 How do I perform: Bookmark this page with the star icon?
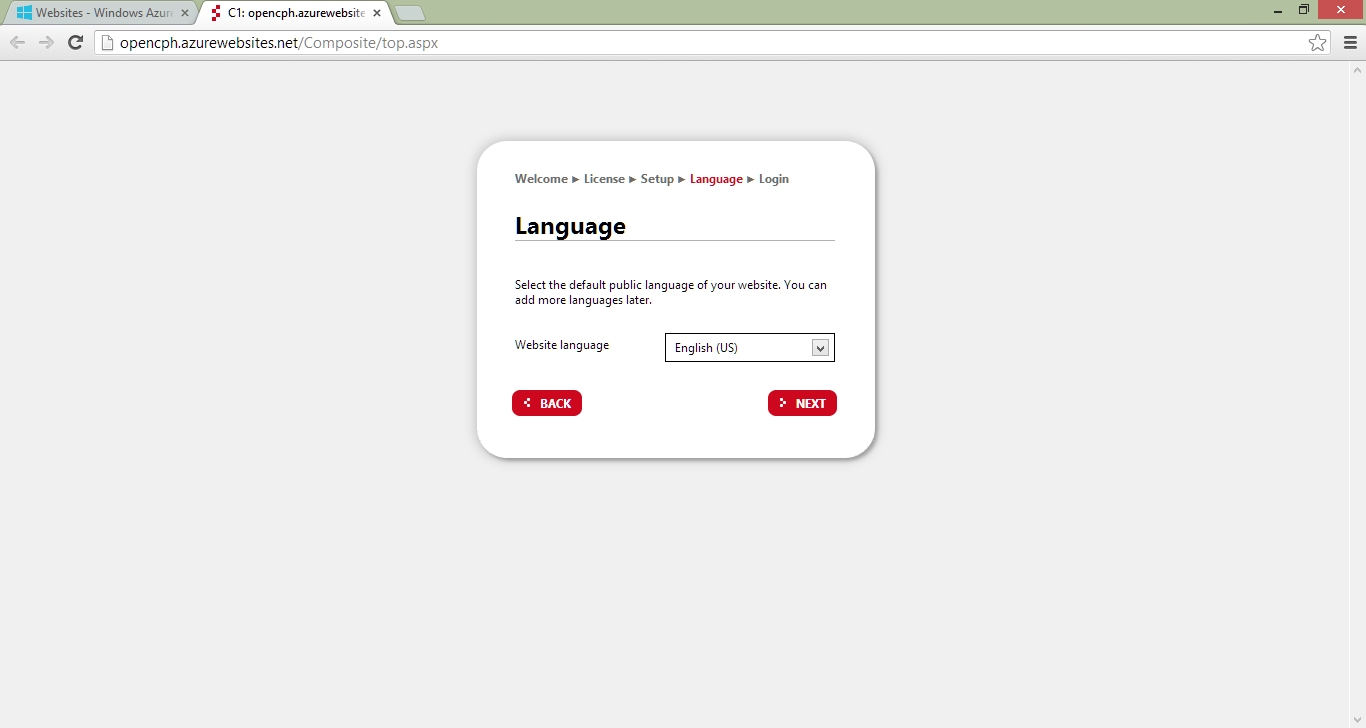pos(1317,43)
